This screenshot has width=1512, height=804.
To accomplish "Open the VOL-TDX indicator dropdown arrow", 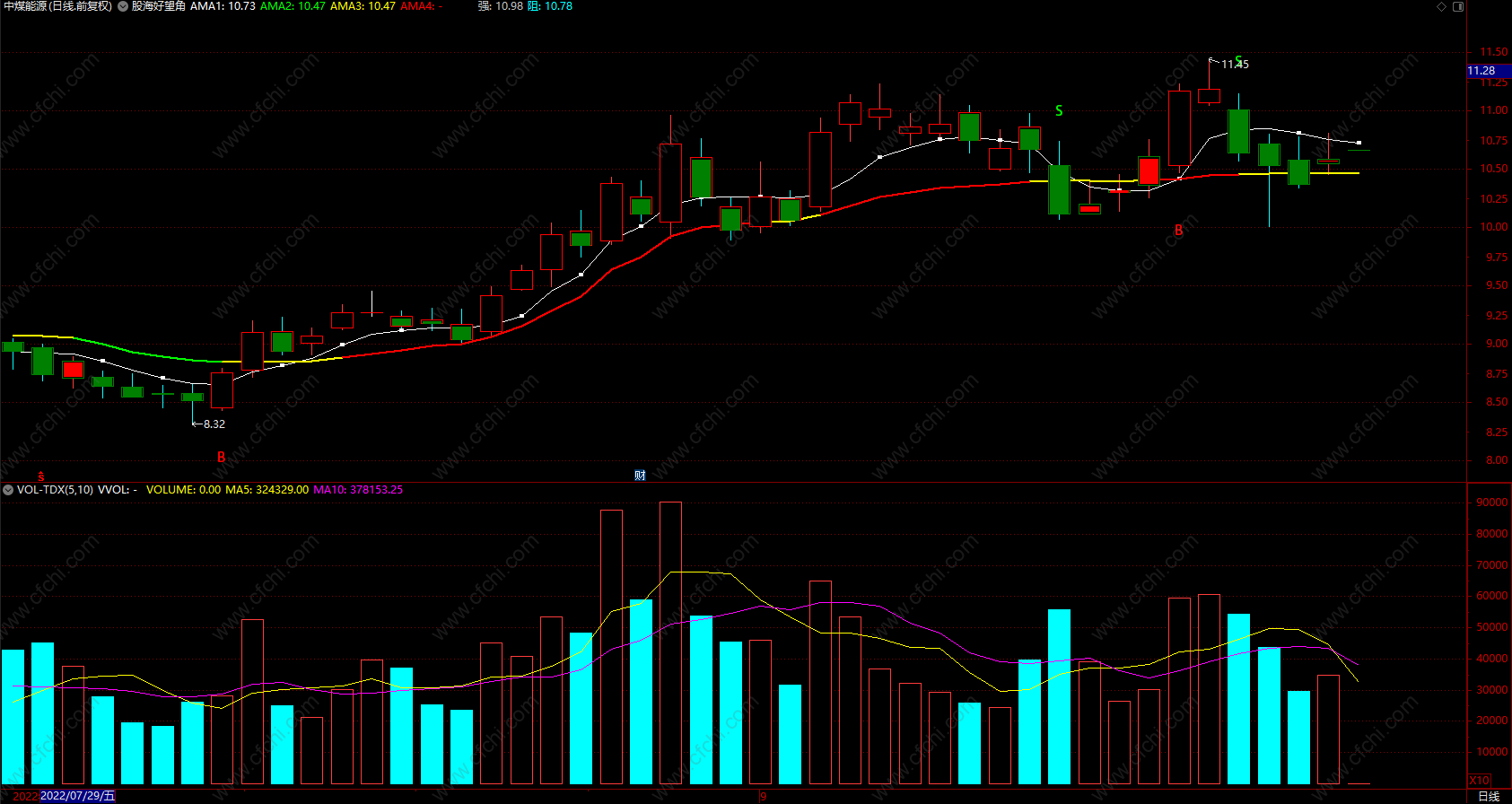I will [x=8, y=490].
